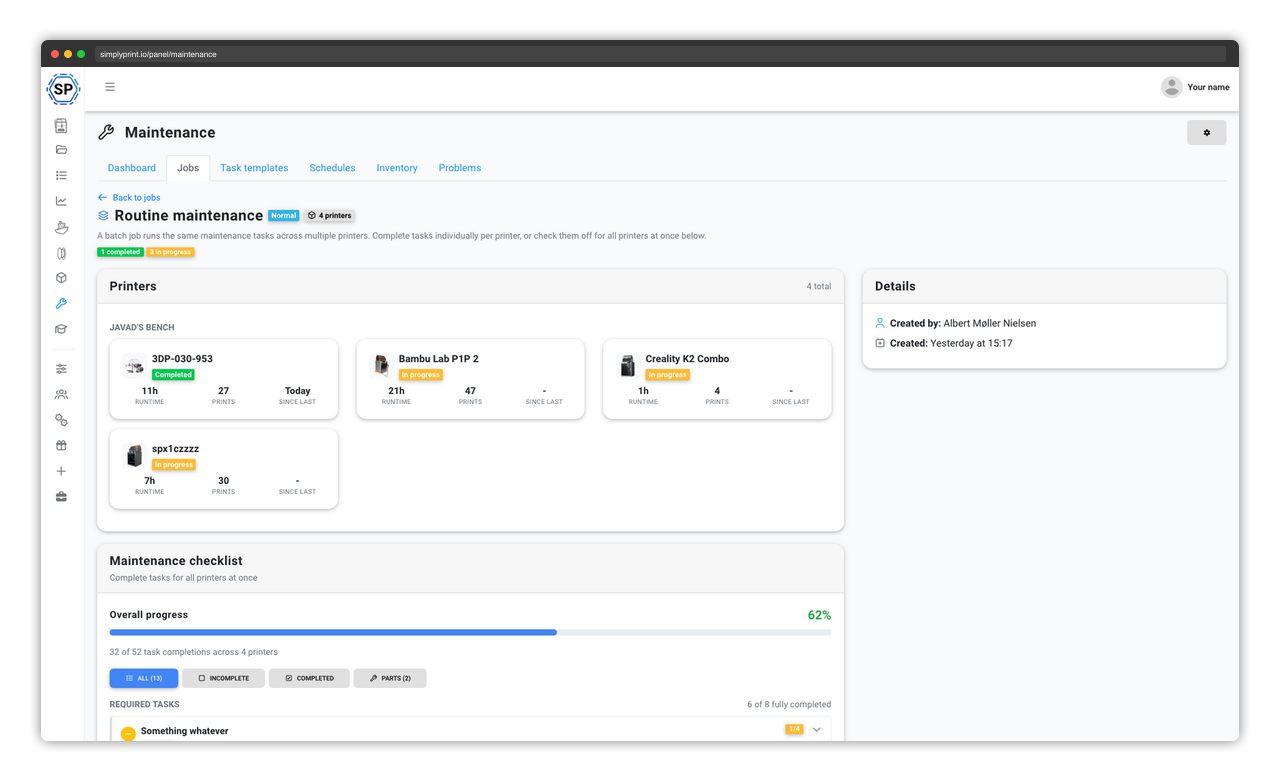Toggle the hamburger menu in top bar
The width and height of the screenshot is (1280, 782).
[110, 87]
